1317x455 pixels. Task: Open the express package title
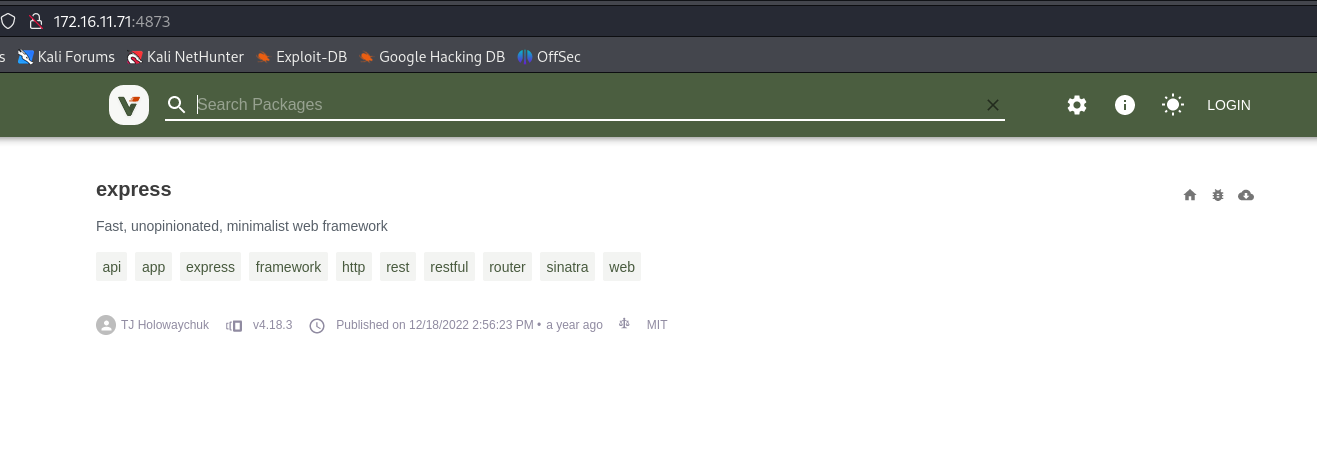pos(134,189)
